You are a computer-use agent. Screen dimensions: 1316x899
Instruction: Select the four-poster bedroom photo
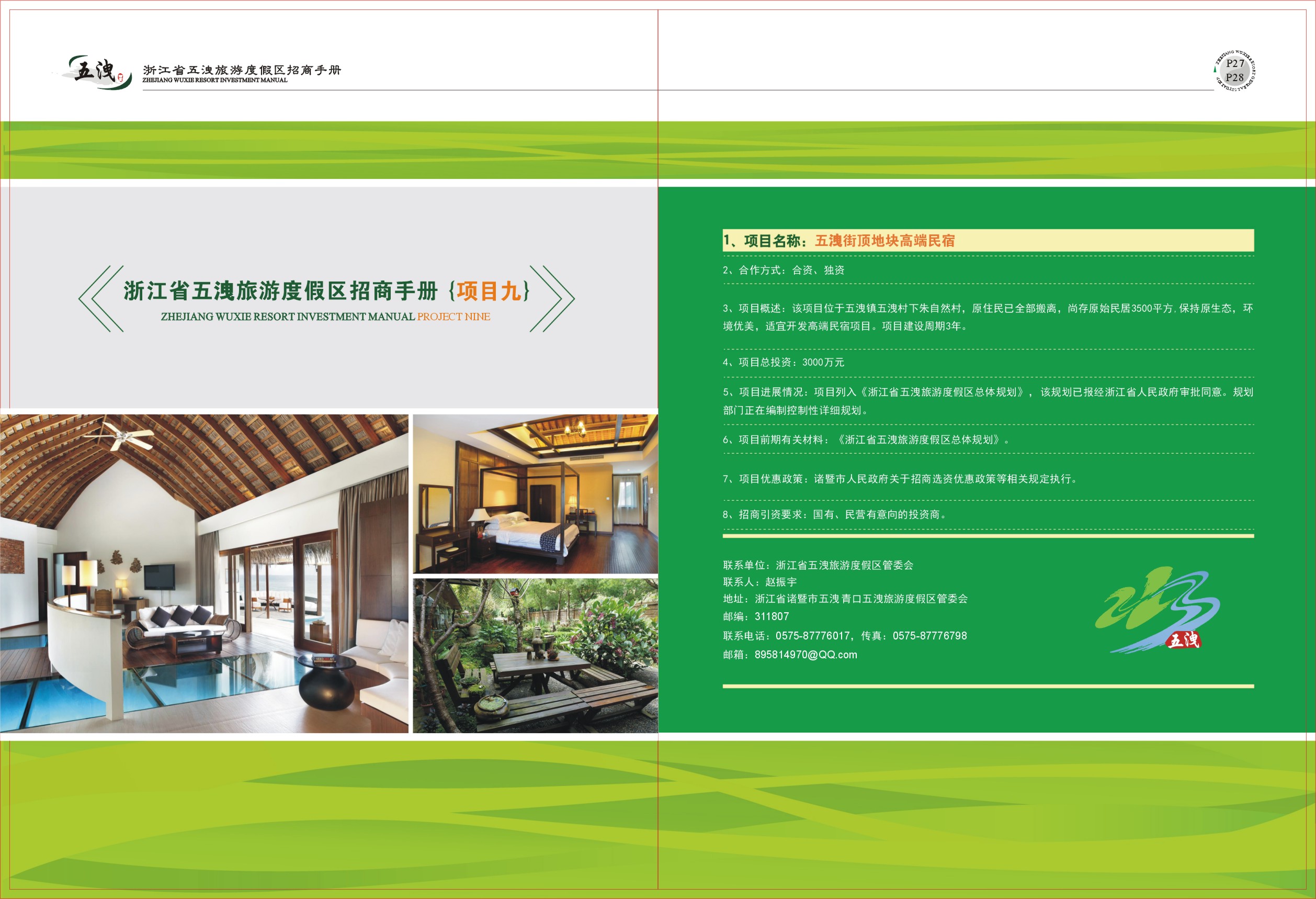tap(535, 493)
